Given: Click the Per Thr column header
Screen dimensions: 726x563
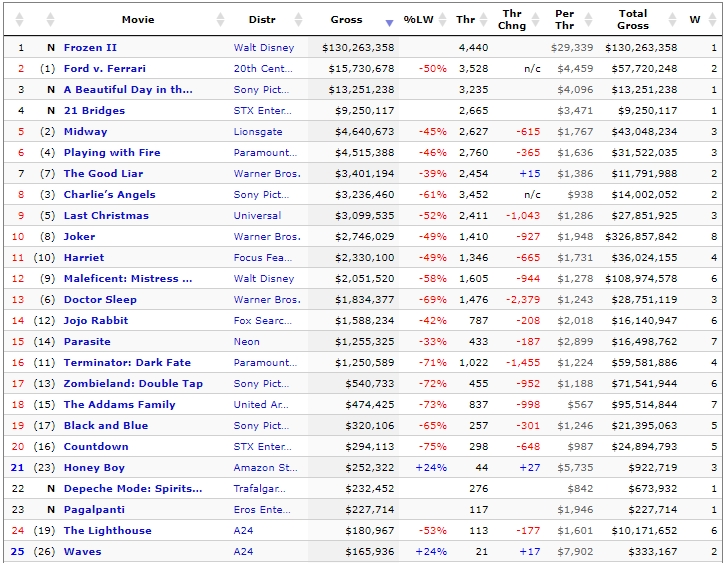Looking at the screenshot, I should click(x=565, y=19).
